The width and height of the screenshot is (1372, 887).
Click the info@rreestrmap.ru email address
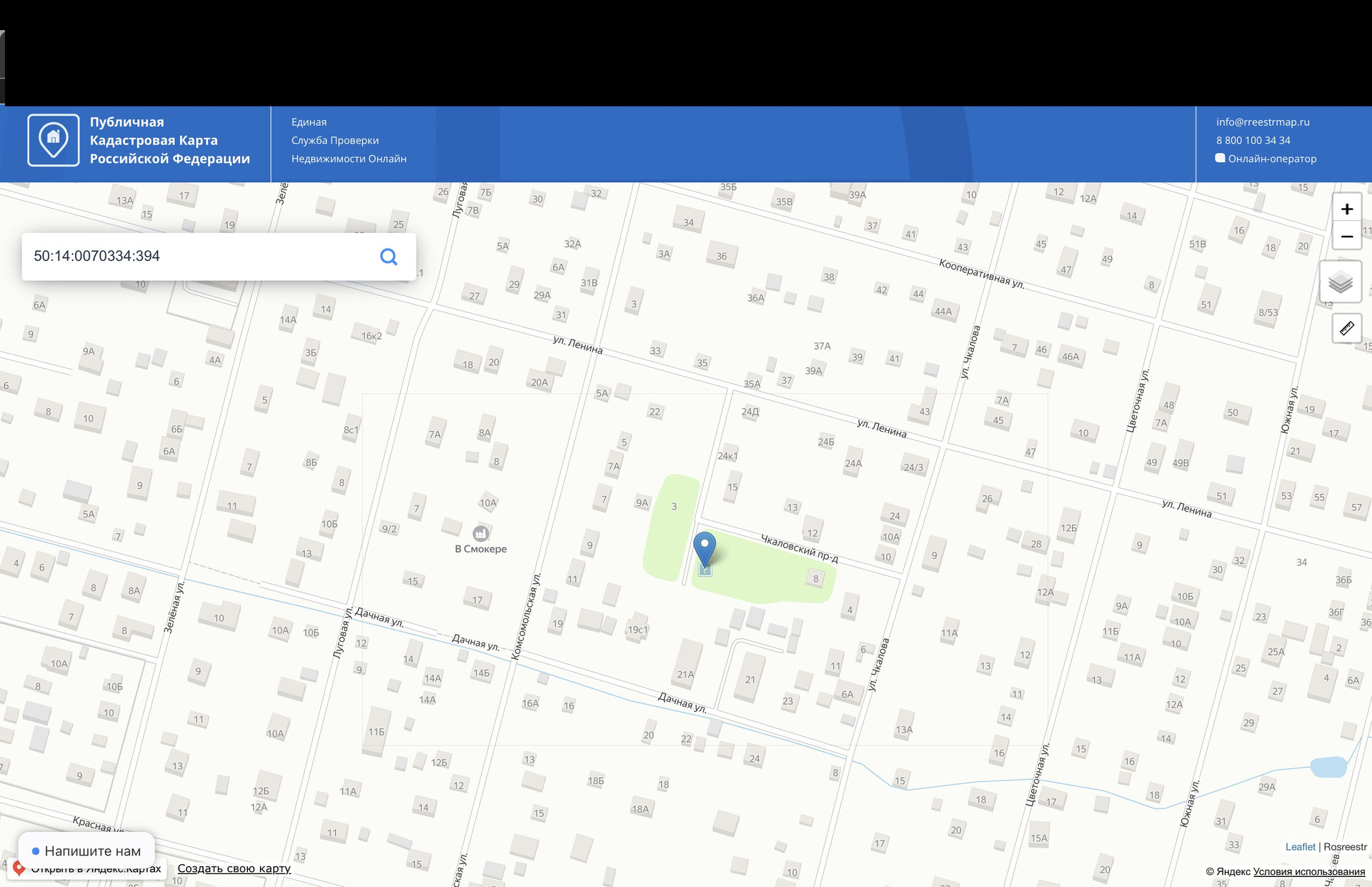[x=1263, y=122]
